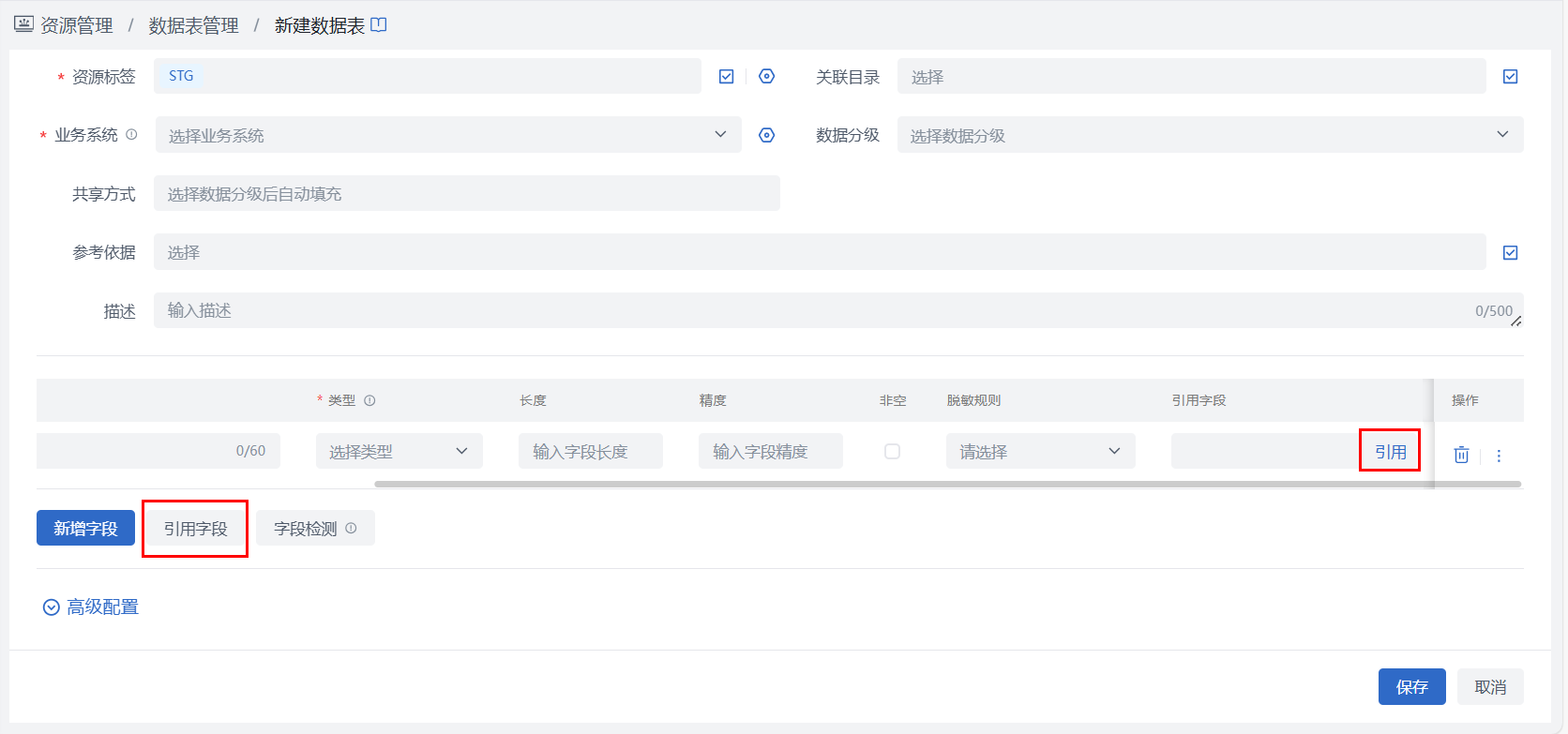Click the 资源标签 input with STG tag
The height and width of the screenshot is (734, 1568).
(x=428, y=76)
